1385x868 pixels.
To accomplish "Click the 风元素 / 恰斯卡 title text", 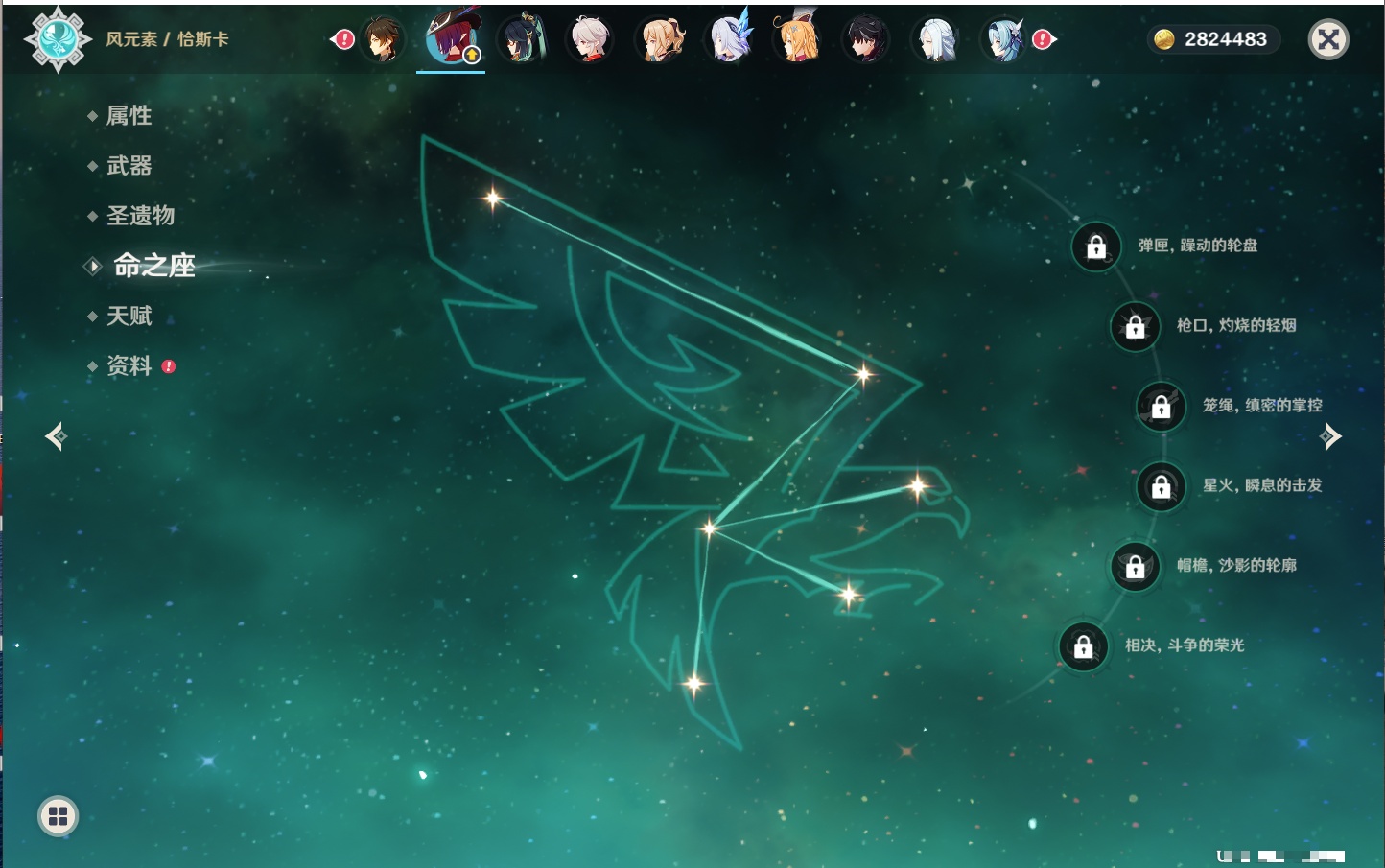I will pyautogui.click(x=167, y=39).
